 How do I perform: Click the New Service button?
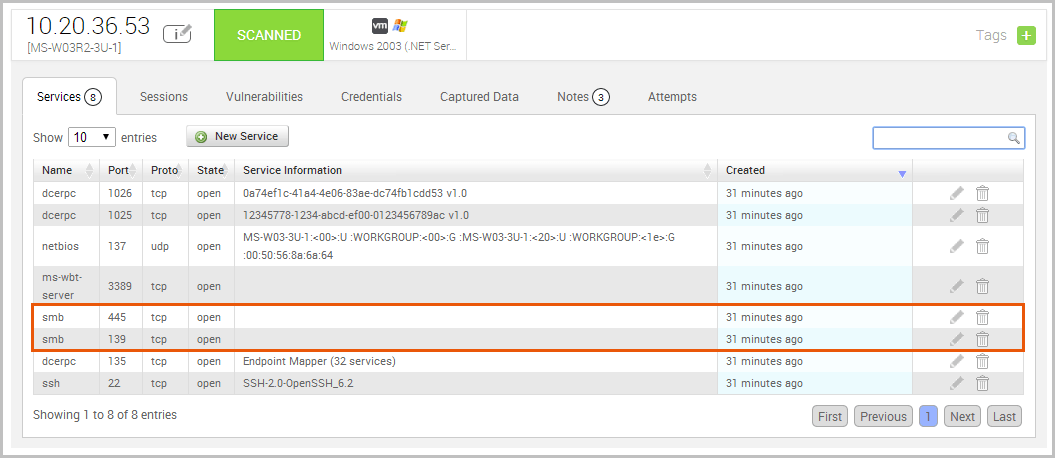pos(238,136)
